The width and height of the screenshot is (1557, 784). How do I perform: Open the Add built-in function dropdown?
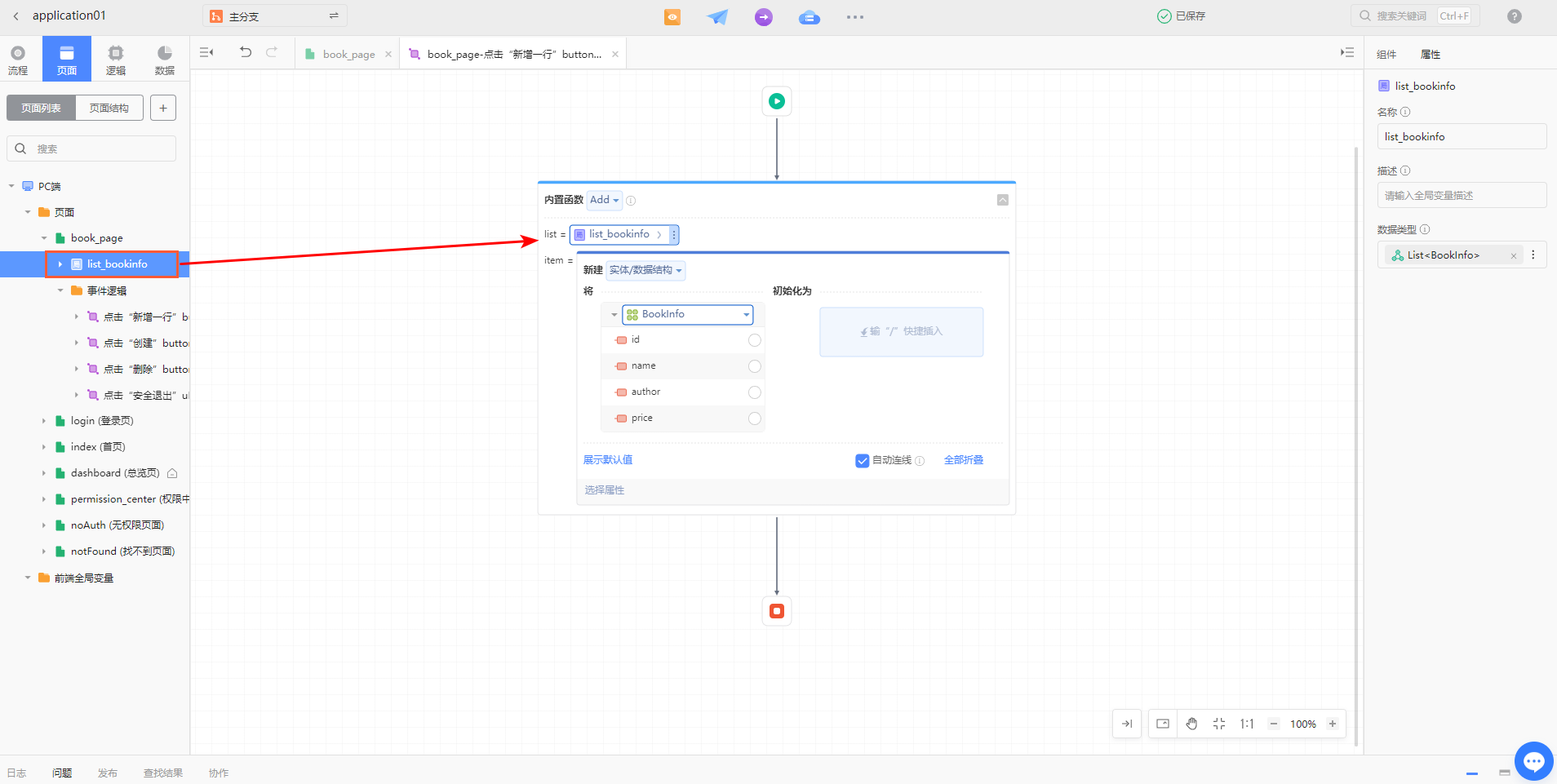[x=605, y=200]
